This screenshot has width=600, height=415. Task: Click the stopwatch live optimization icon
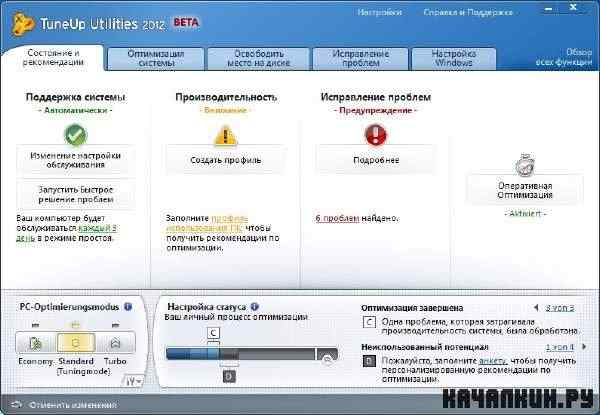point(525,165)
